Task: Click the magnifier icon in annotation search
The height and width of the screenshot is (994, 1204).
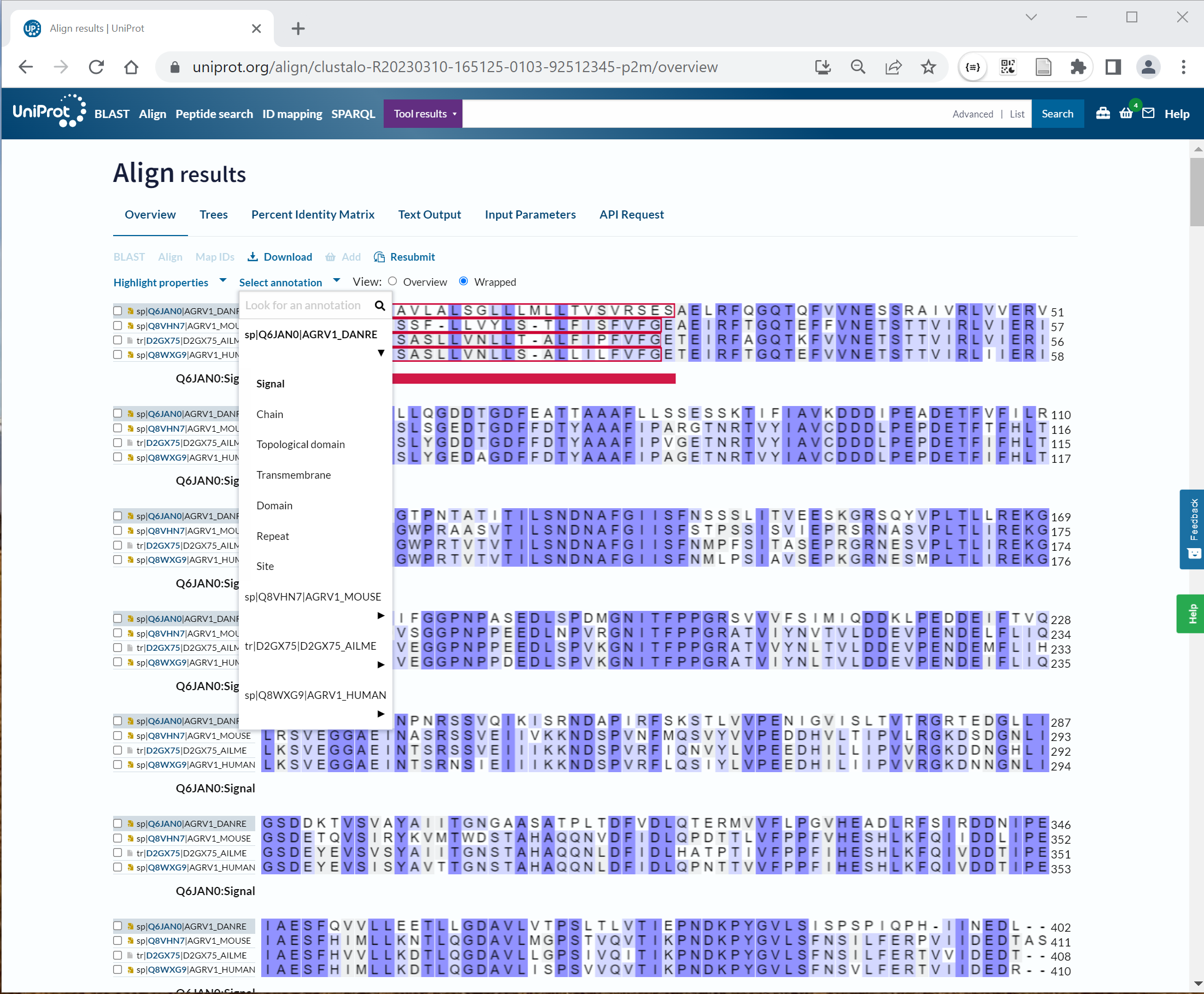Action: coord(380,305)
